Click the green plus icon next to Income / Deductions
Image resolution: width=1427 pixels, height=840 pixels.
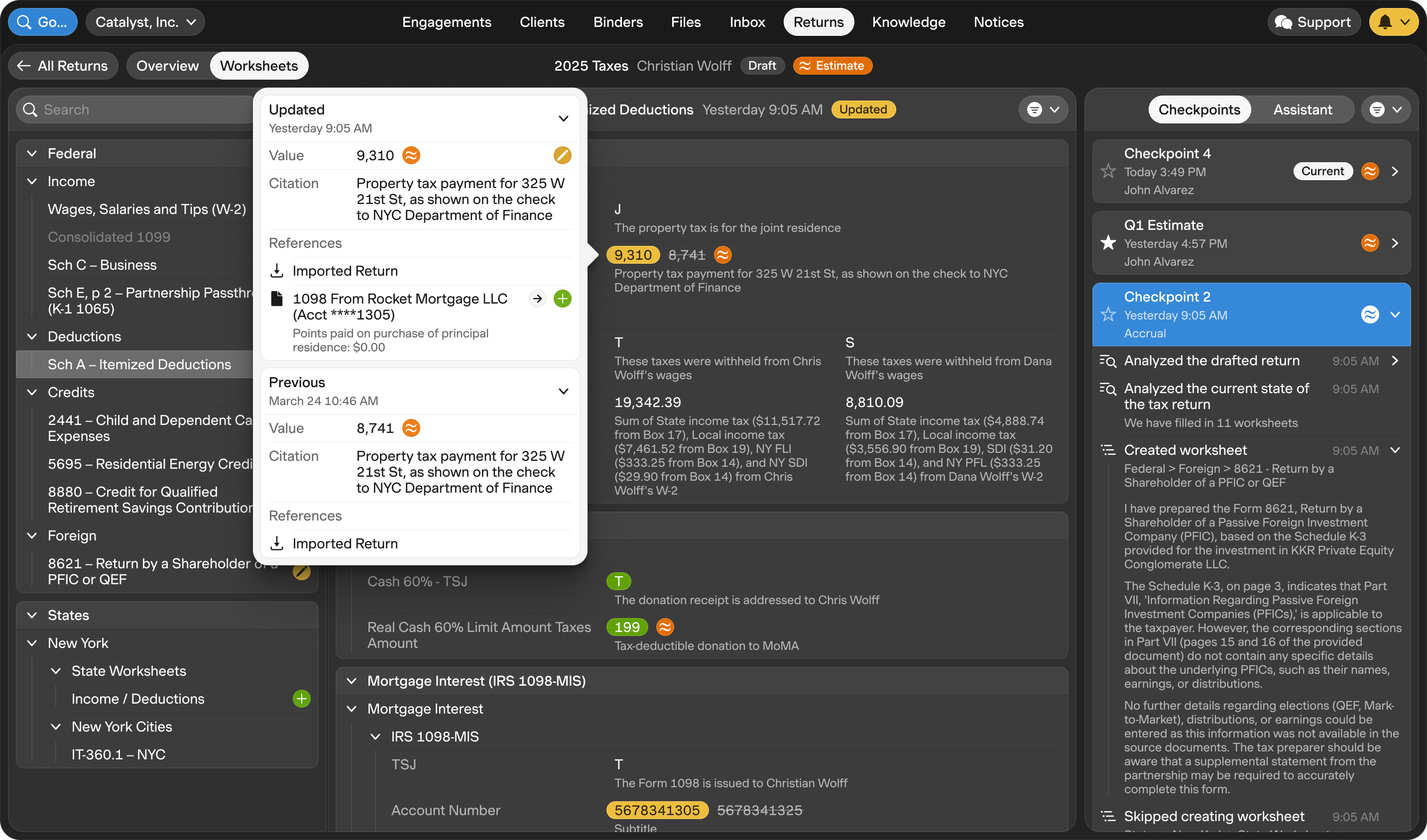(x=301, y=699)
